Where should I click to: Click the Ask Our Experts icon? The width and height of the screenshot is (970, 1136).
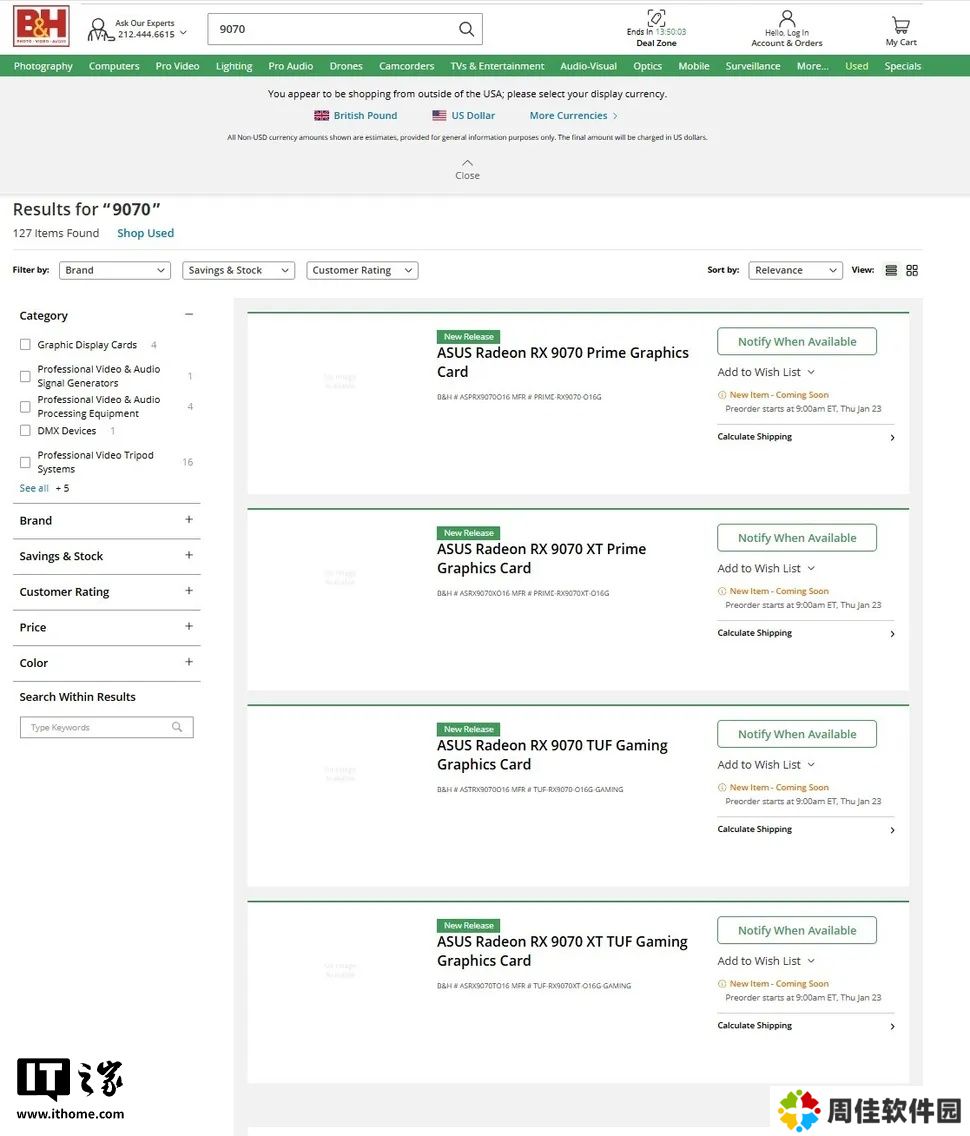99,29
